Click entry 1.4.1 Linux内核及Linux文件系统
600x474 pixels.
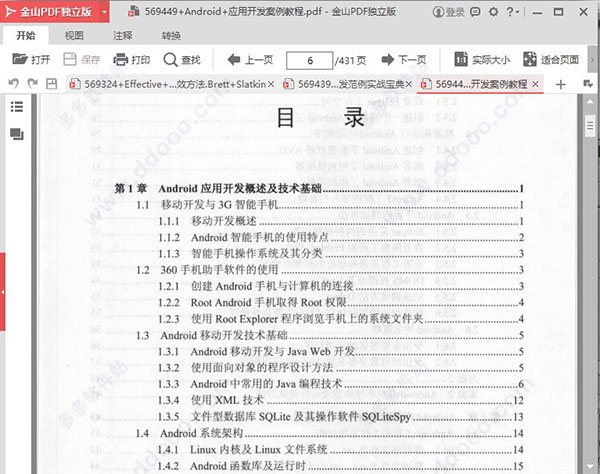point(341,450)
